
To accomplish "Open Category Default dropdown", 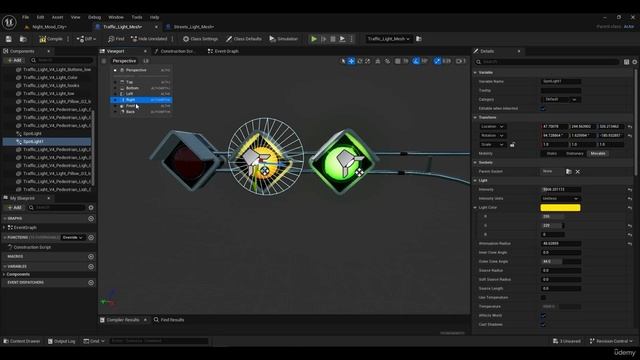I will 560,100.
